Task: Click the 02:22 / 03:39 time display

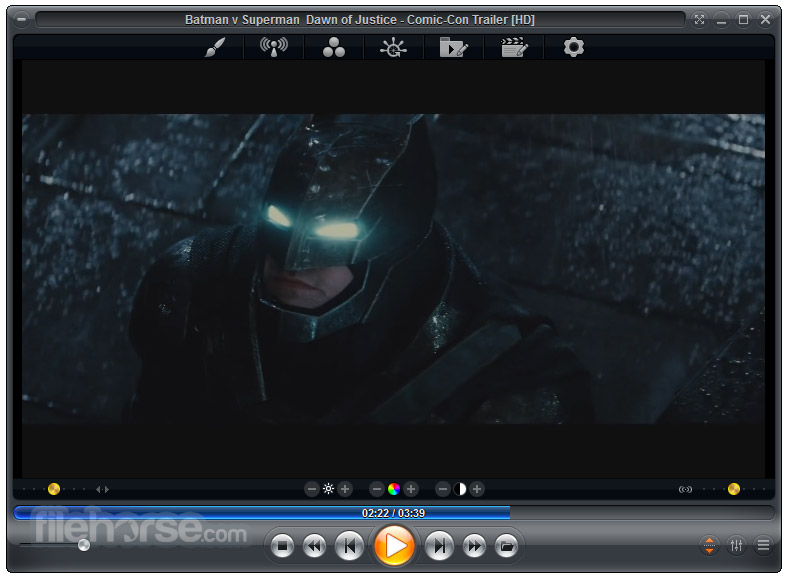Action: tap(394, 513)
